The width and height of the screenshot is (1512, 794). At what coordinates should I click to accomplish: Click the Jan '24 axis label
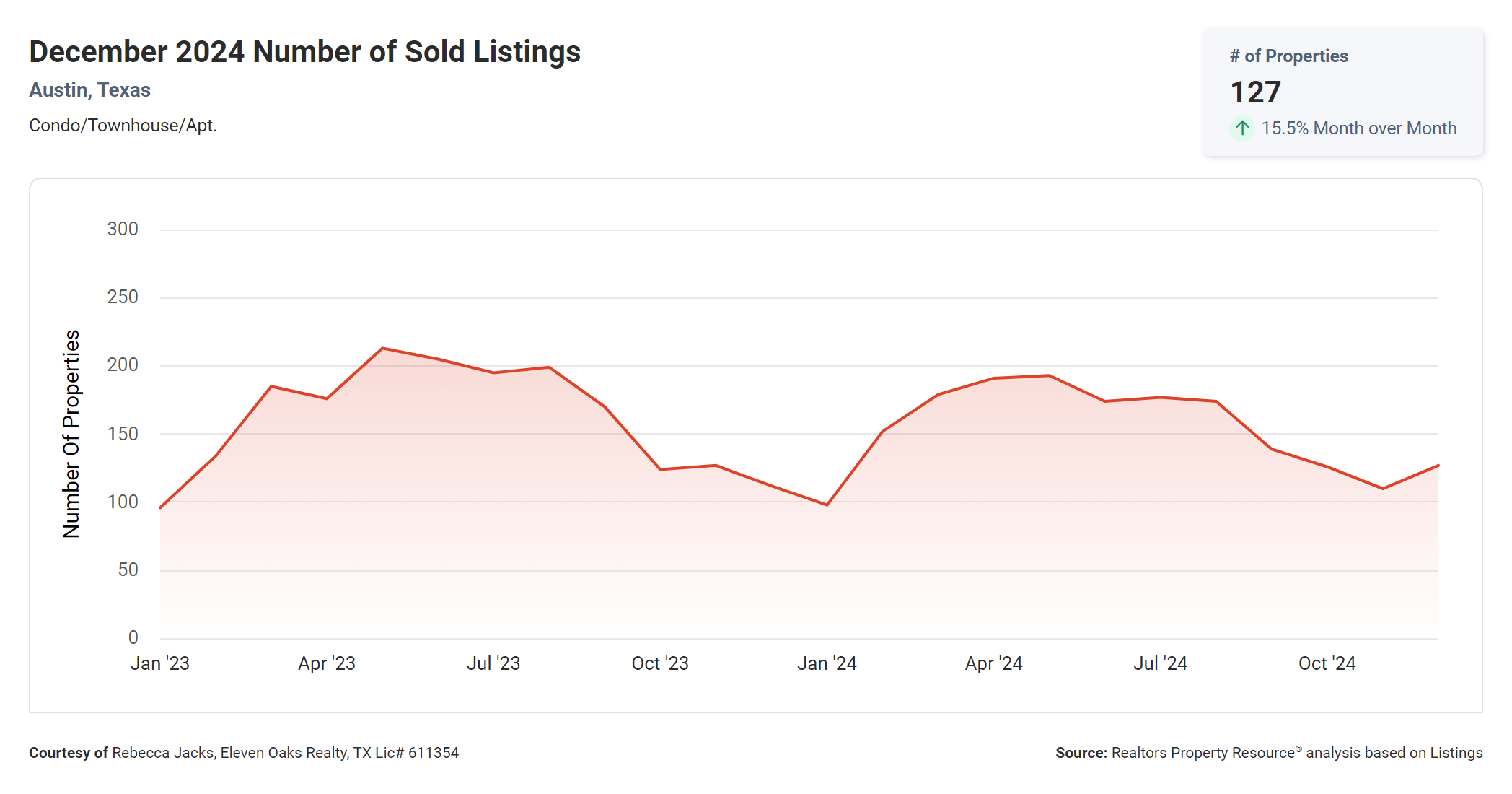tap(827, 663)
